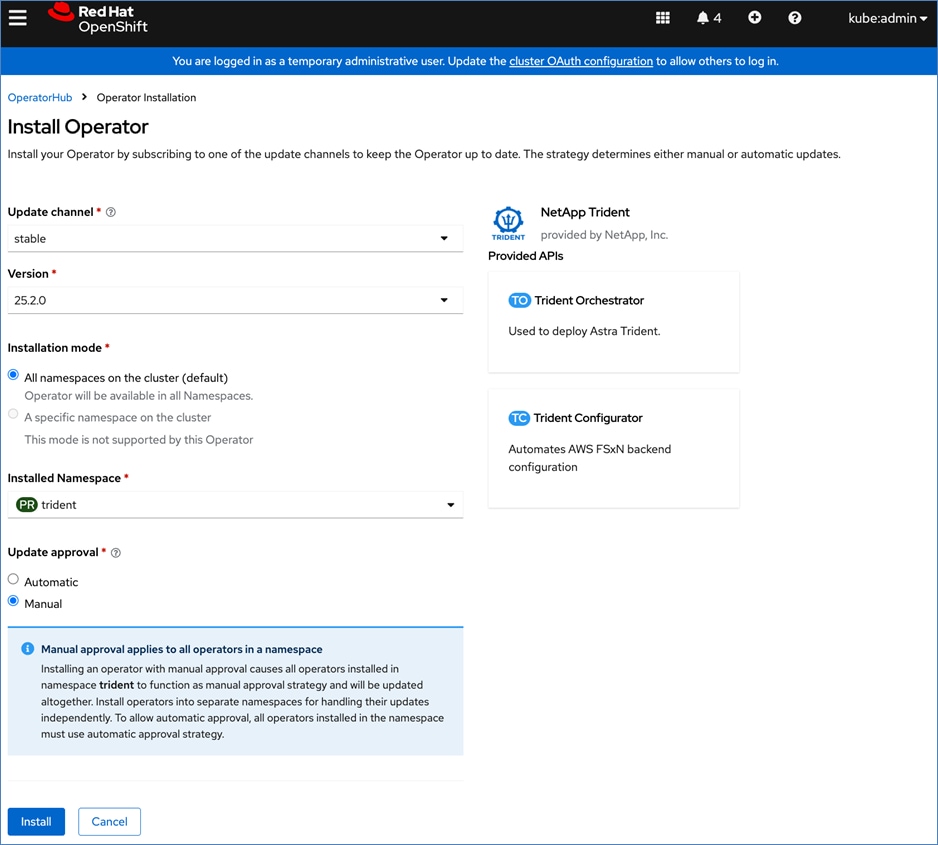
Task: Go back to OperatorHub breadcrumb
Action: (39, 97)
